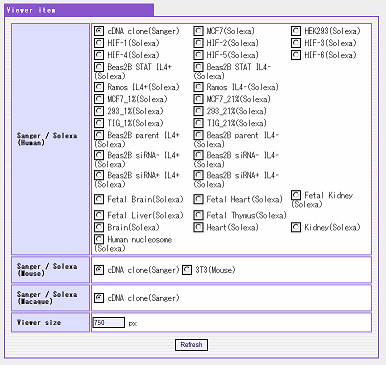This screenshot has width=386, height=365.
Task: Enable the 293_21%(Solexa) checkbox
Action: 198,111
